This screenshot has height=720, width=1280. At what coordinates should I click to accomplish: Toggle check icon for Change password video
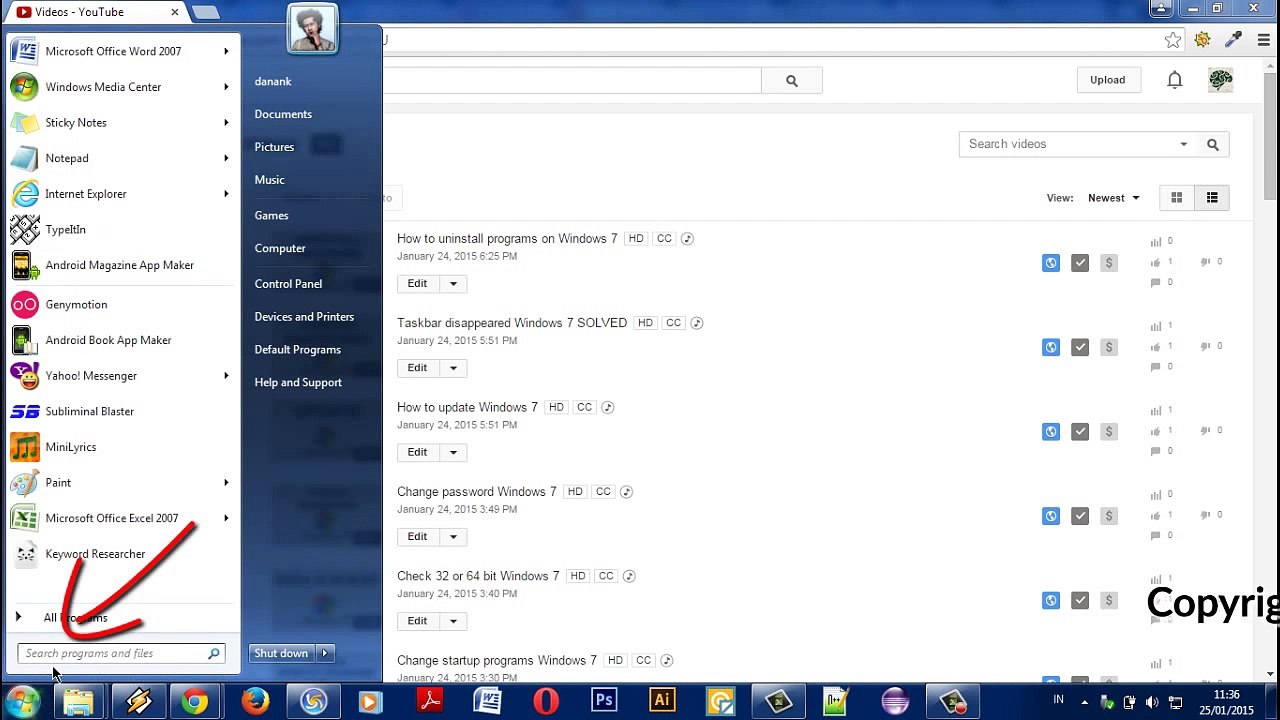click(x=1080, y=516)
